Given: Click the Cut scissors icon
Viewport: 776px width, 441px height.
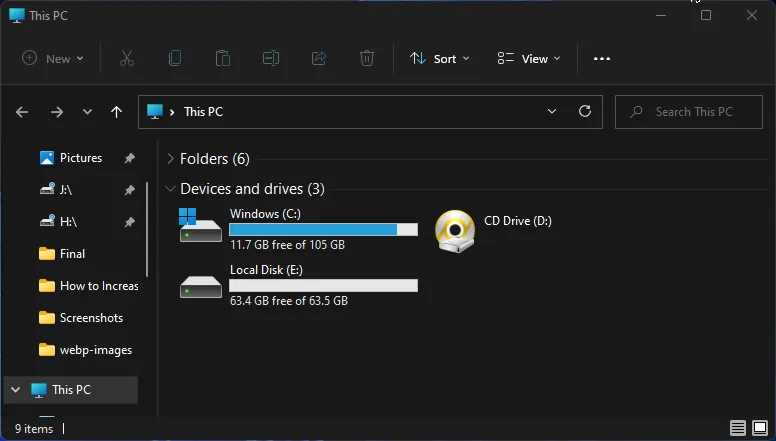Looking at the screenshot, I should point(127,59).
